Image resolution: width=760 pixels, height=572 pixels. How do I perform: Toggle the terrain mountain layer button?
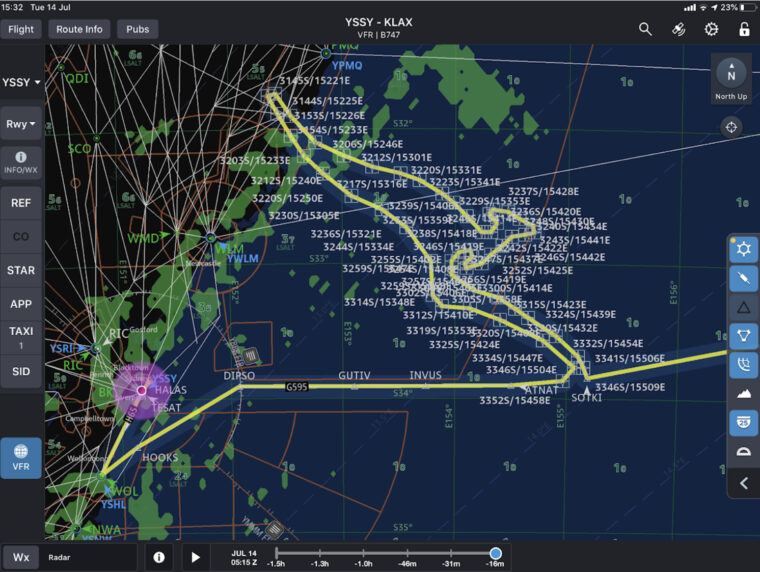tap(744, 394)
